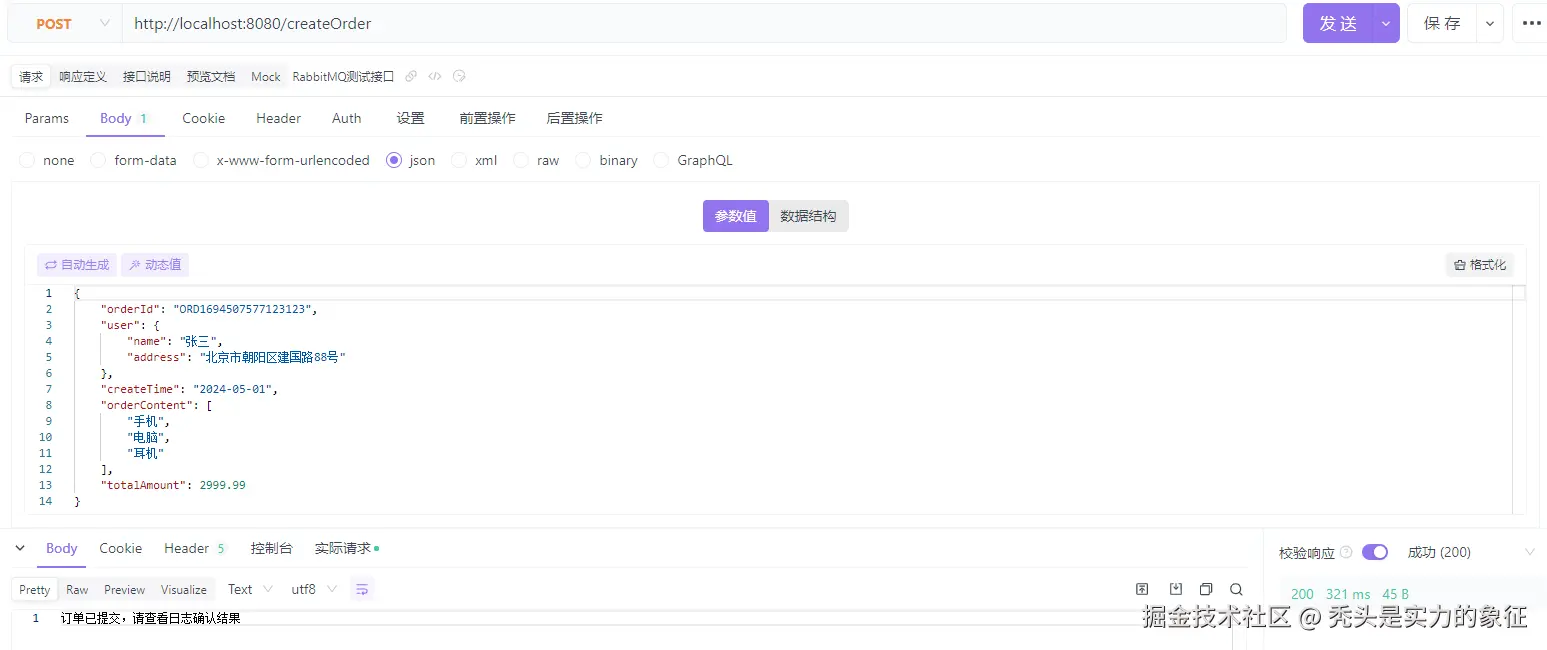This screenshot has height=650, width=1547.
Task: Copy the response body using copy icon
Action: tap(1206, 589)
